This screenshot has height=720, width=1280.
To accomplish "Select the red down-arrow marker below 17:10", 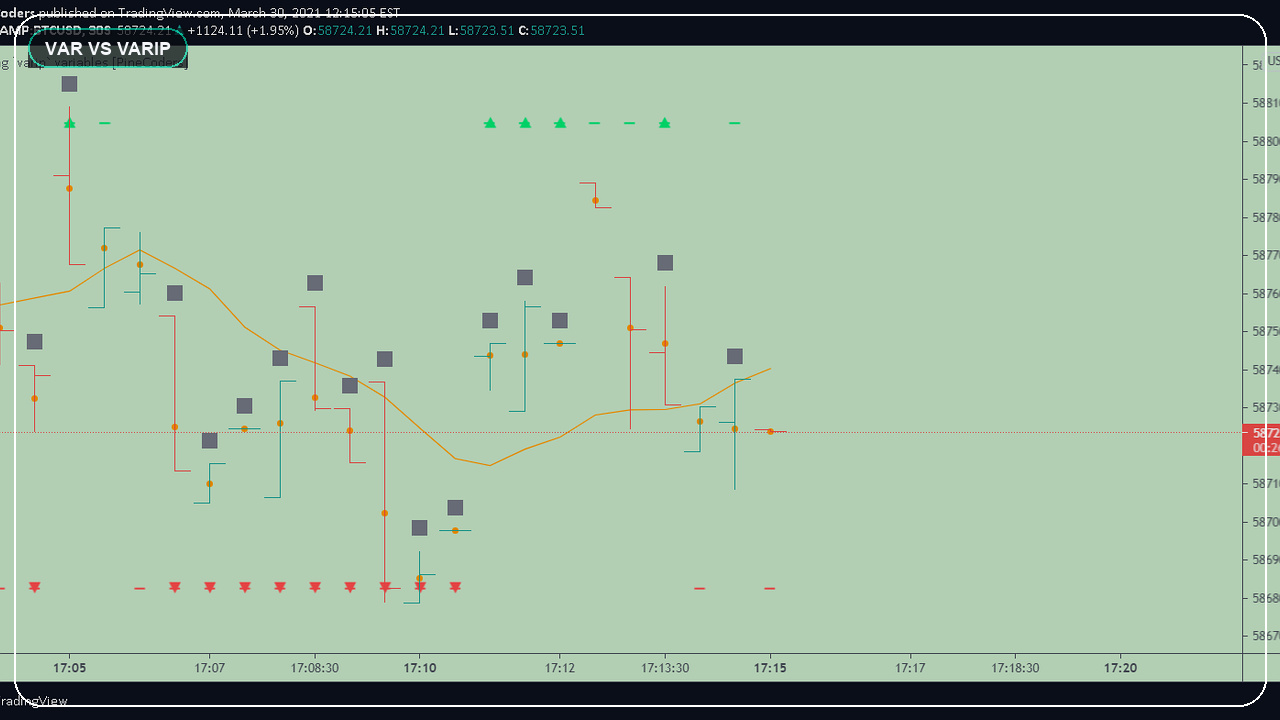I will [419, 588].
